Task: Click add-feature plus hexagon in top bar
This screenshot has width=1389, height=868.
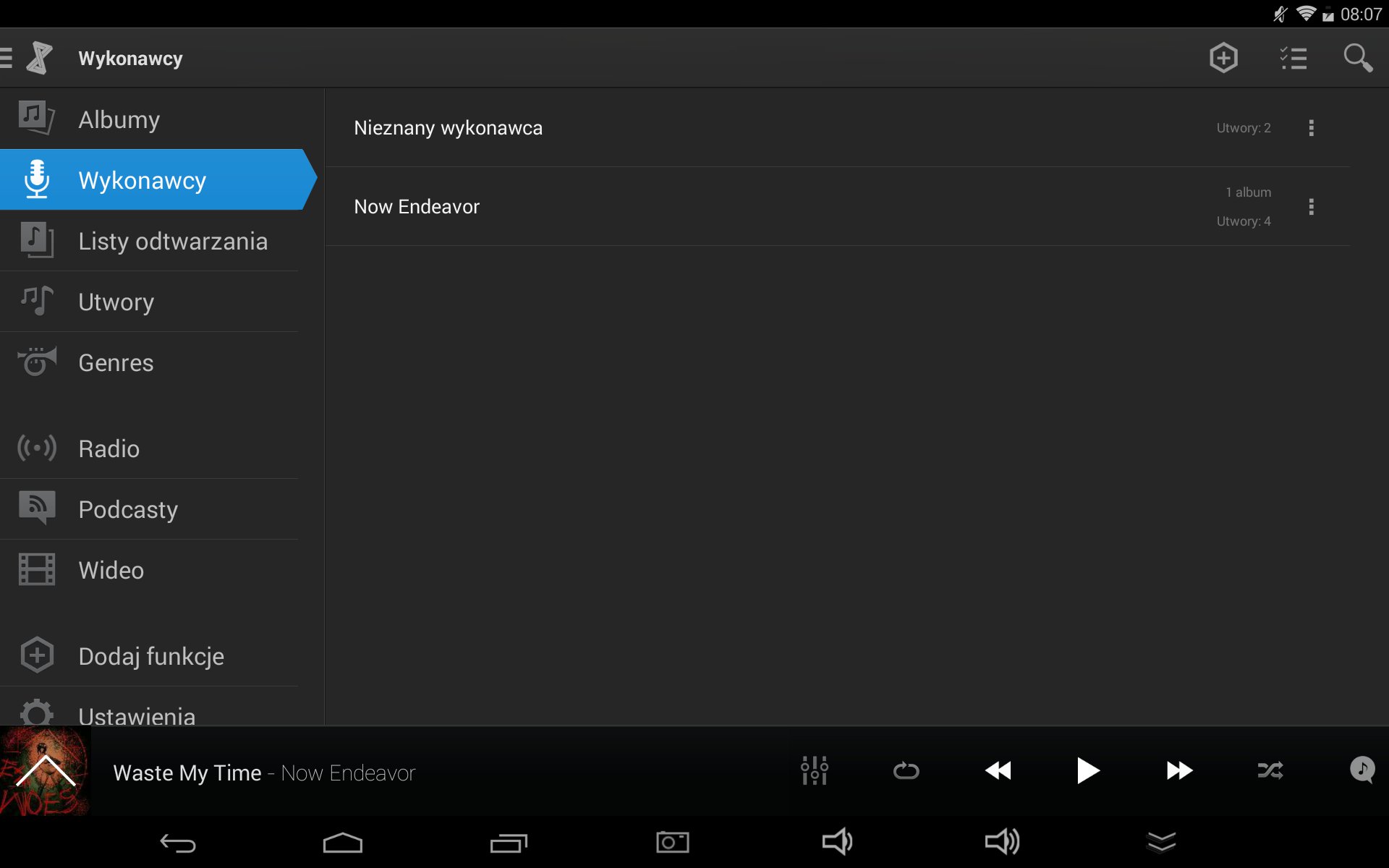Action: click(x=1223, y=58)
